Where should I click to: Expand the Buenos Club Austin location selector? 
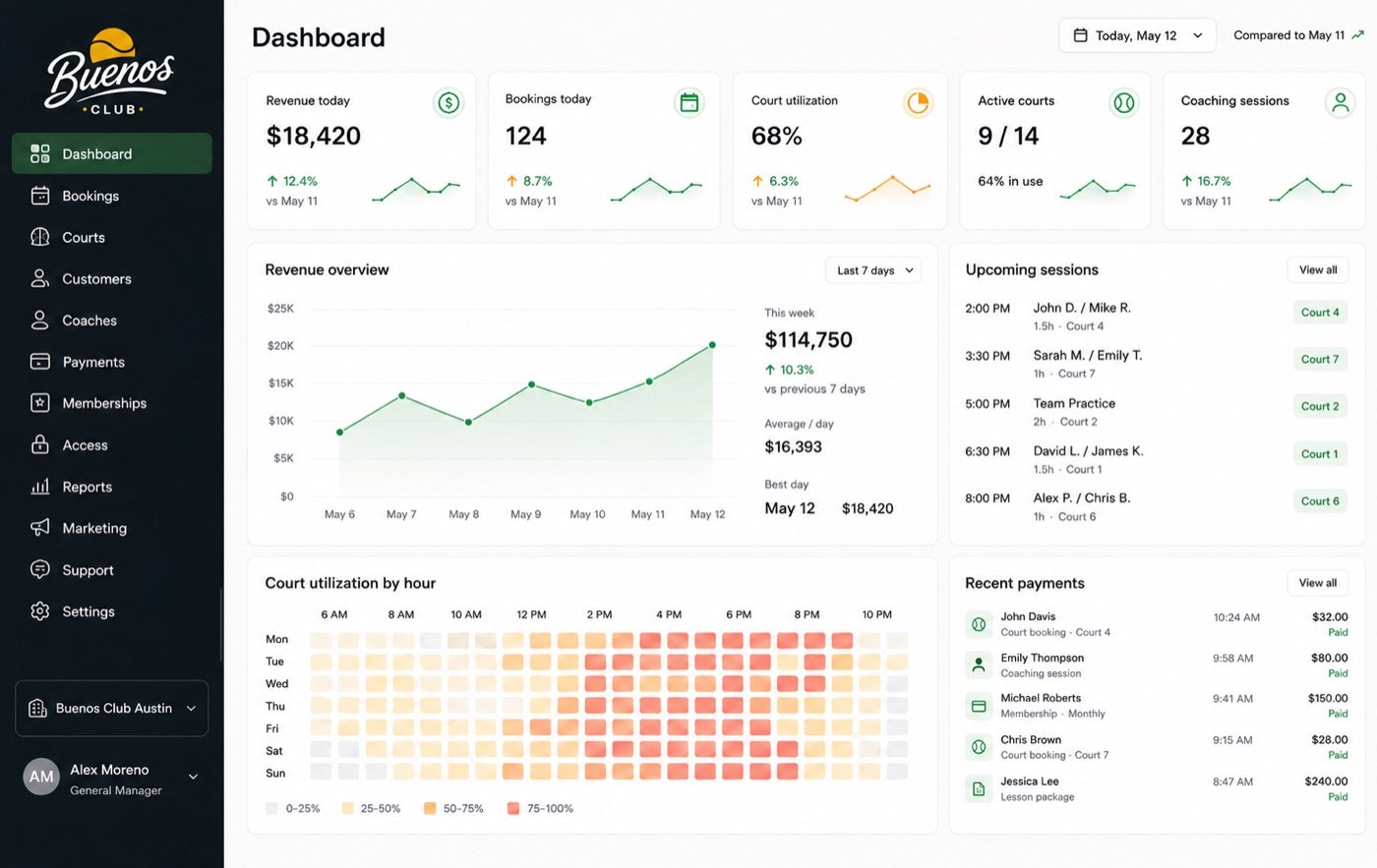pyautogui.click(x=112, y=708)
